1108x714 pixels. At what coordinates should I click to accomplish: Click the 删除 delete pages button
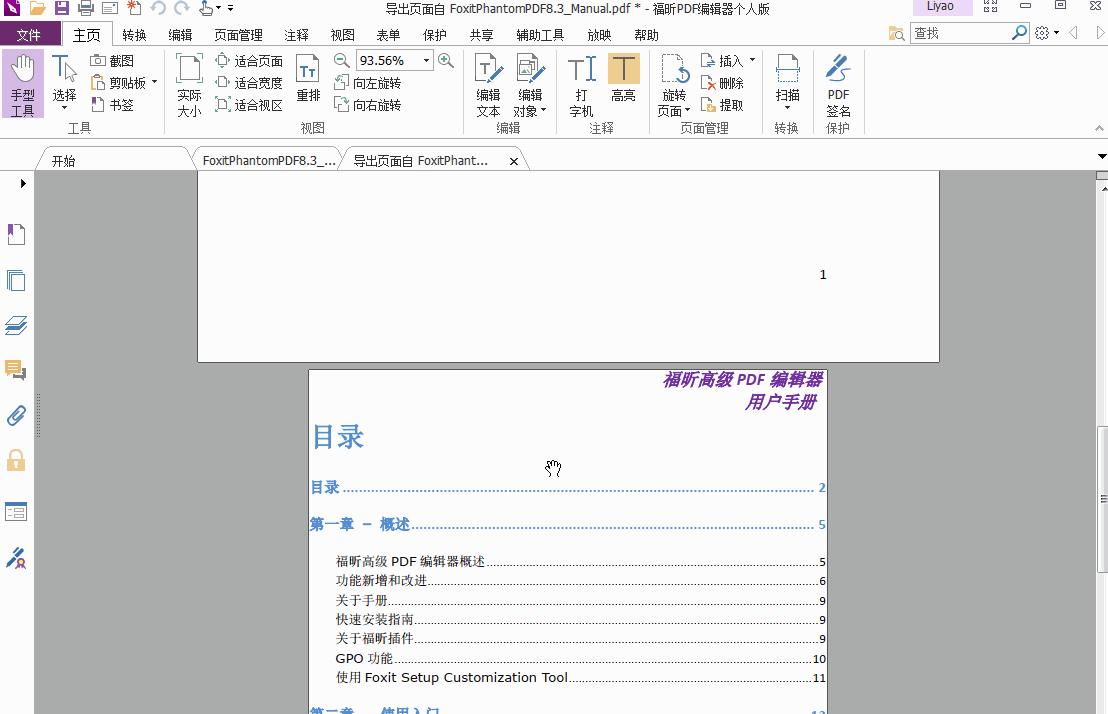(725, 82)
